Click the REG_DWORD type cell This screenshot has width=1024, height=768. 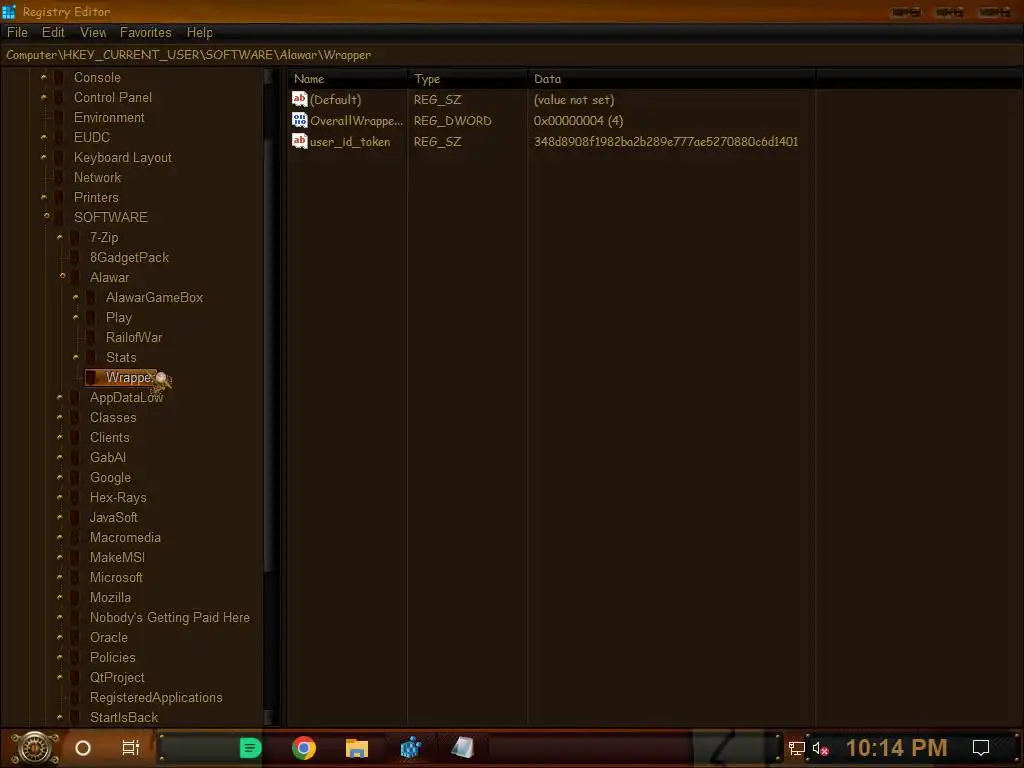pyautogui.click(x=452, y=121)
